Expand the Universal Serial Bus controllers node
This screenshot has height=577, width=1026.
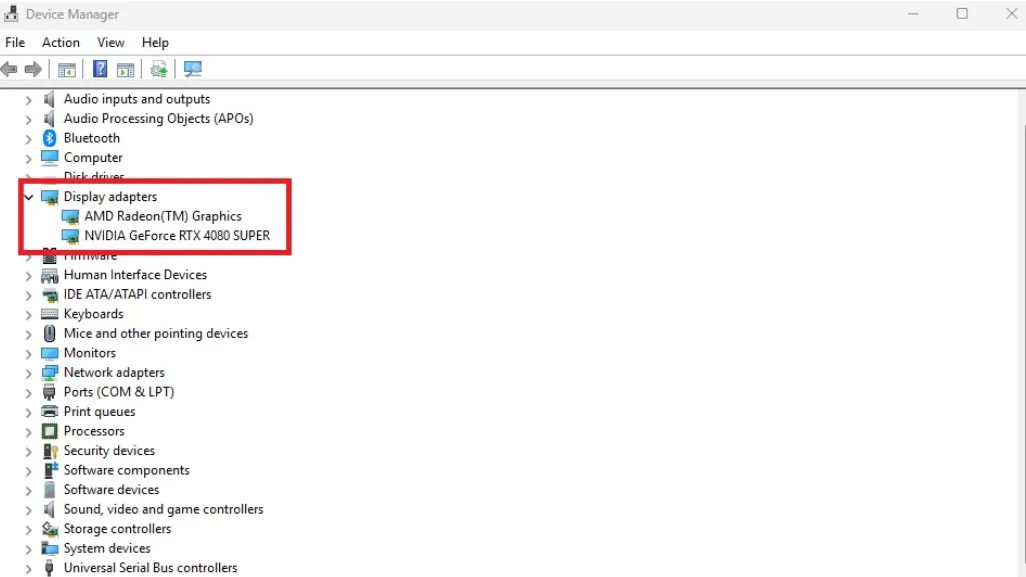coord(28,568)
